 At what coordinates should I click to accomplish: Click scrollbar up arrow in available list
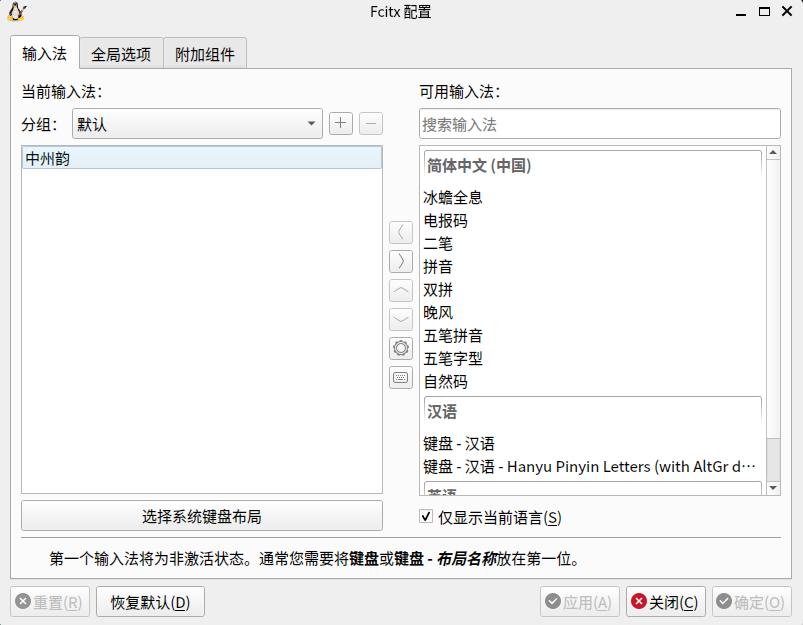click(x=773, y=153)
